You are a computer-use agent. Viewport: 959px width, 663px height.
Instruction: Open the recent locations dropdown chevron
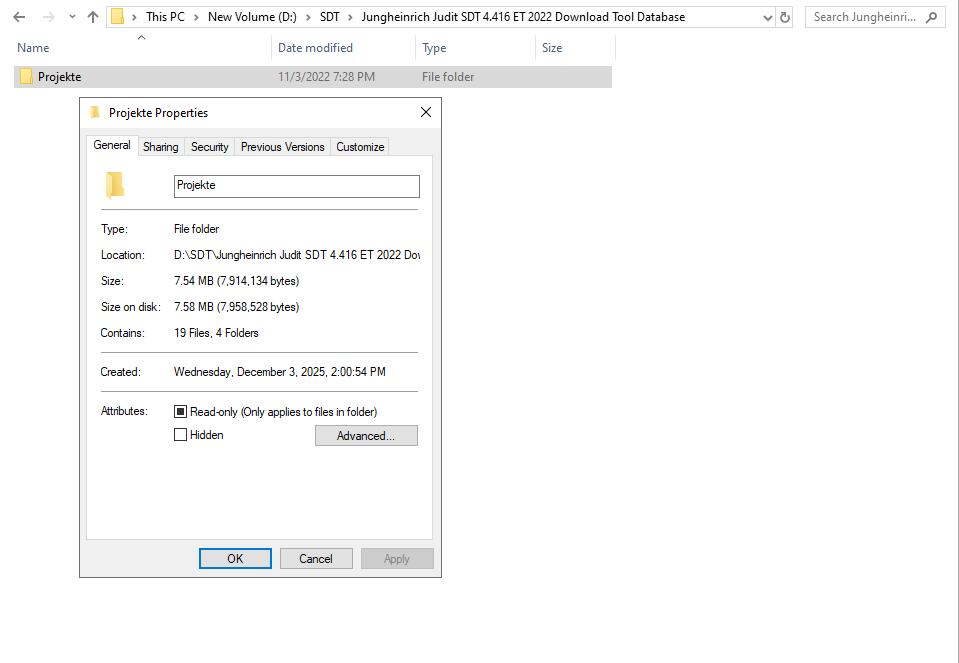click(72, 17)
